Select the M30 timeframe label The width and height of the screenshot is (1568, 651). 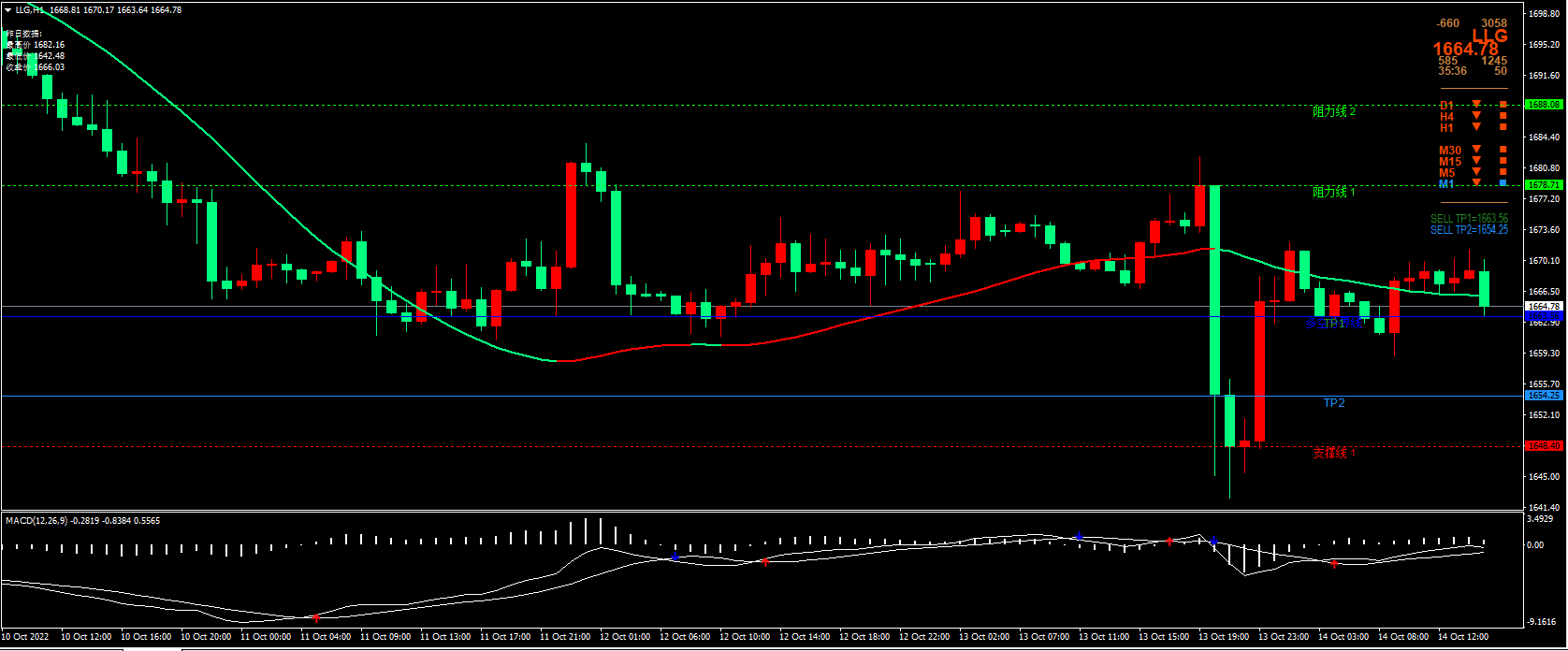pos(1450,151)
